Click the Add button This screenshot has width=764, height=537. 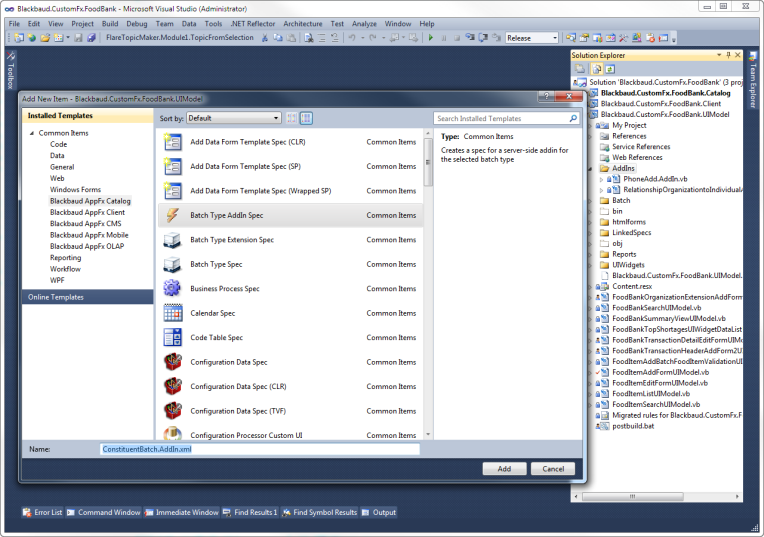coord(504,468)
